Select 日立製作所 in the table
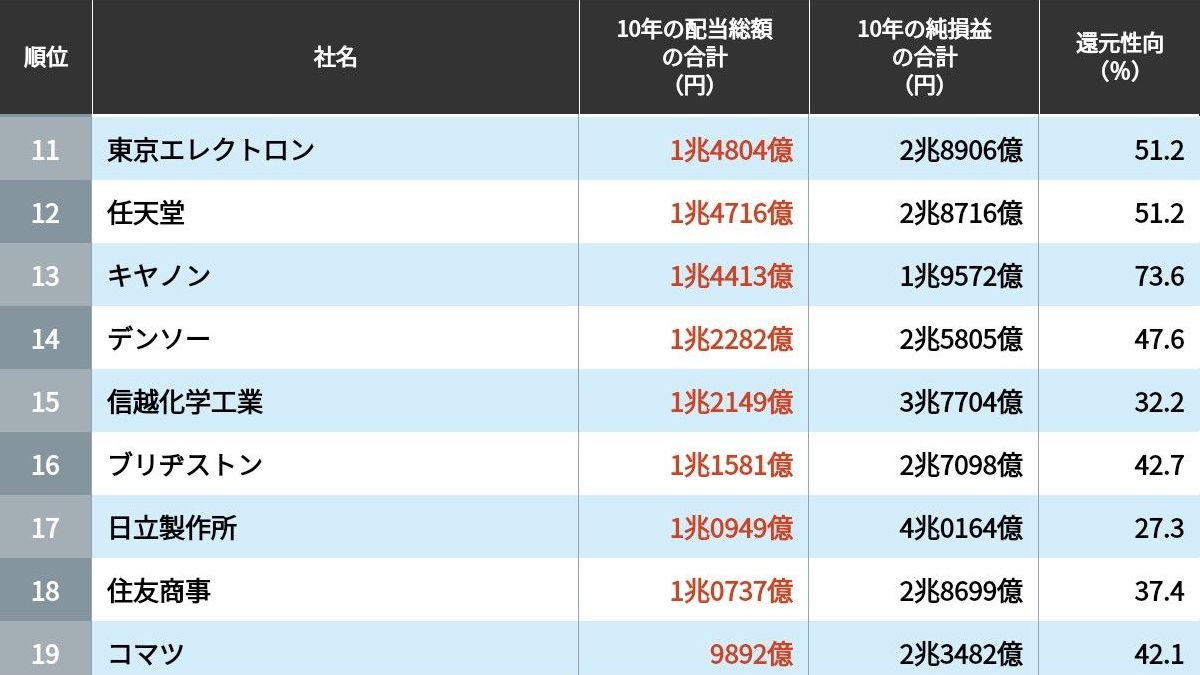This screenshot has height=675, width=1200. pos(172,528)
